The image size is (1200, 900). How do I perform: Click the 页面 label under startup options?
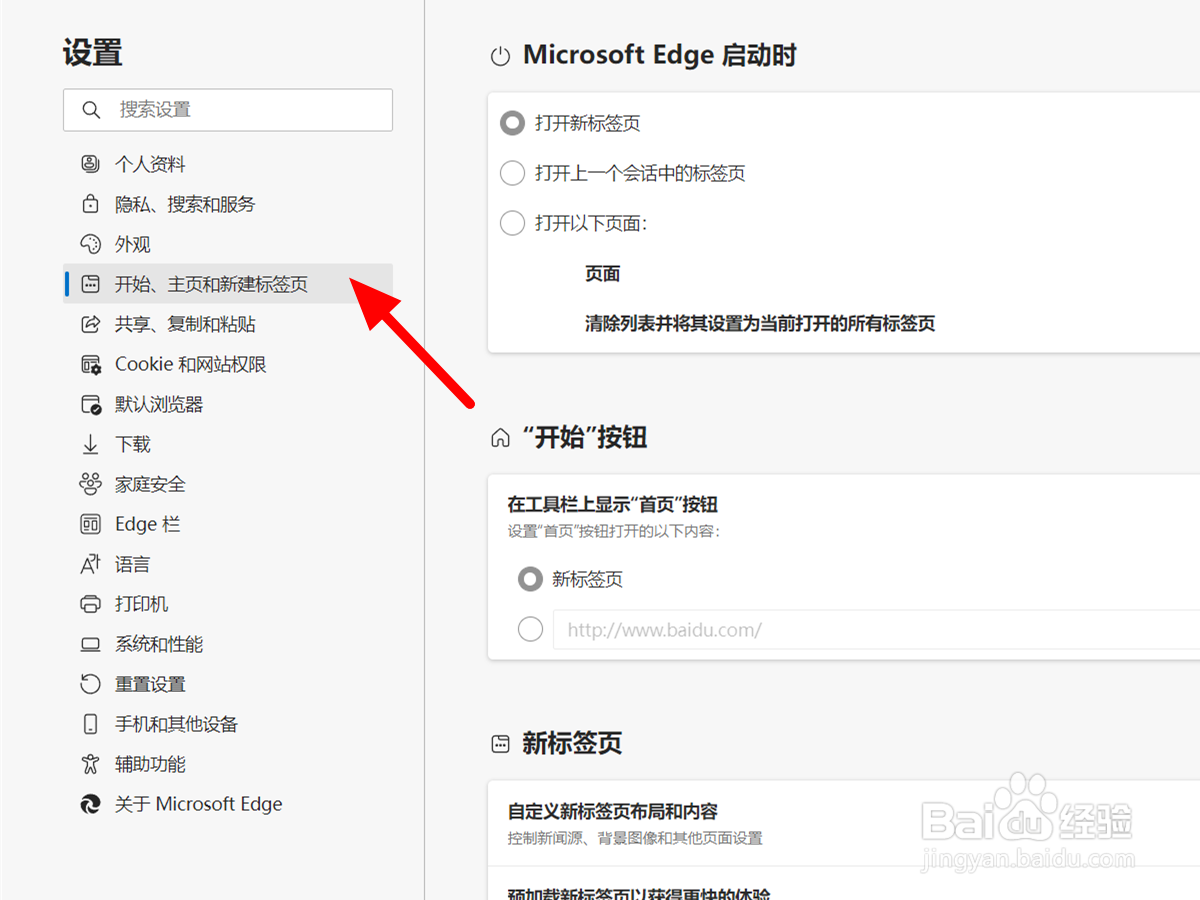point(603,273)
